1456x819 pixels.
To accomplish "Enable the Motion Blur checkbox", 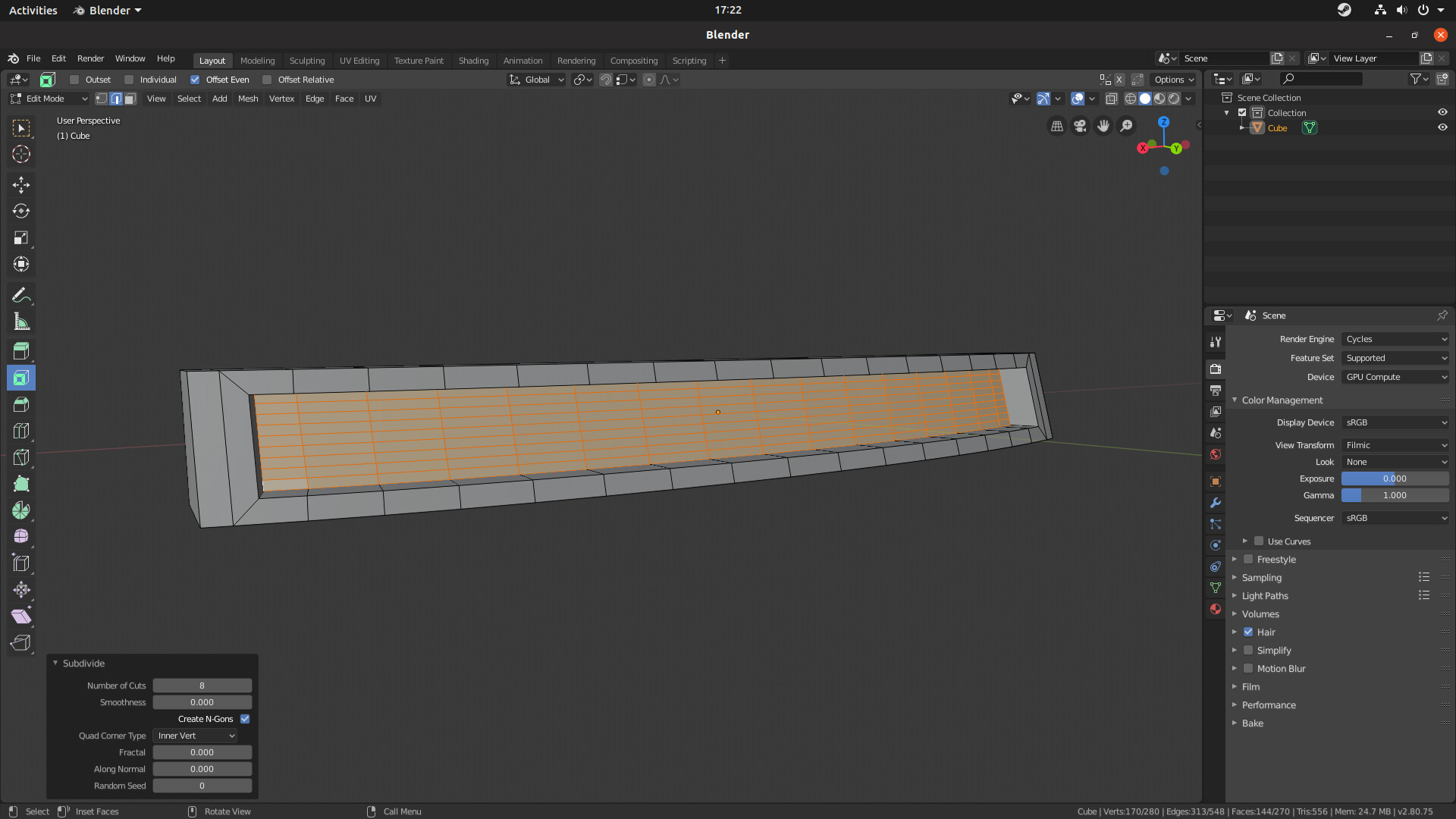I will pos(1248,668).
